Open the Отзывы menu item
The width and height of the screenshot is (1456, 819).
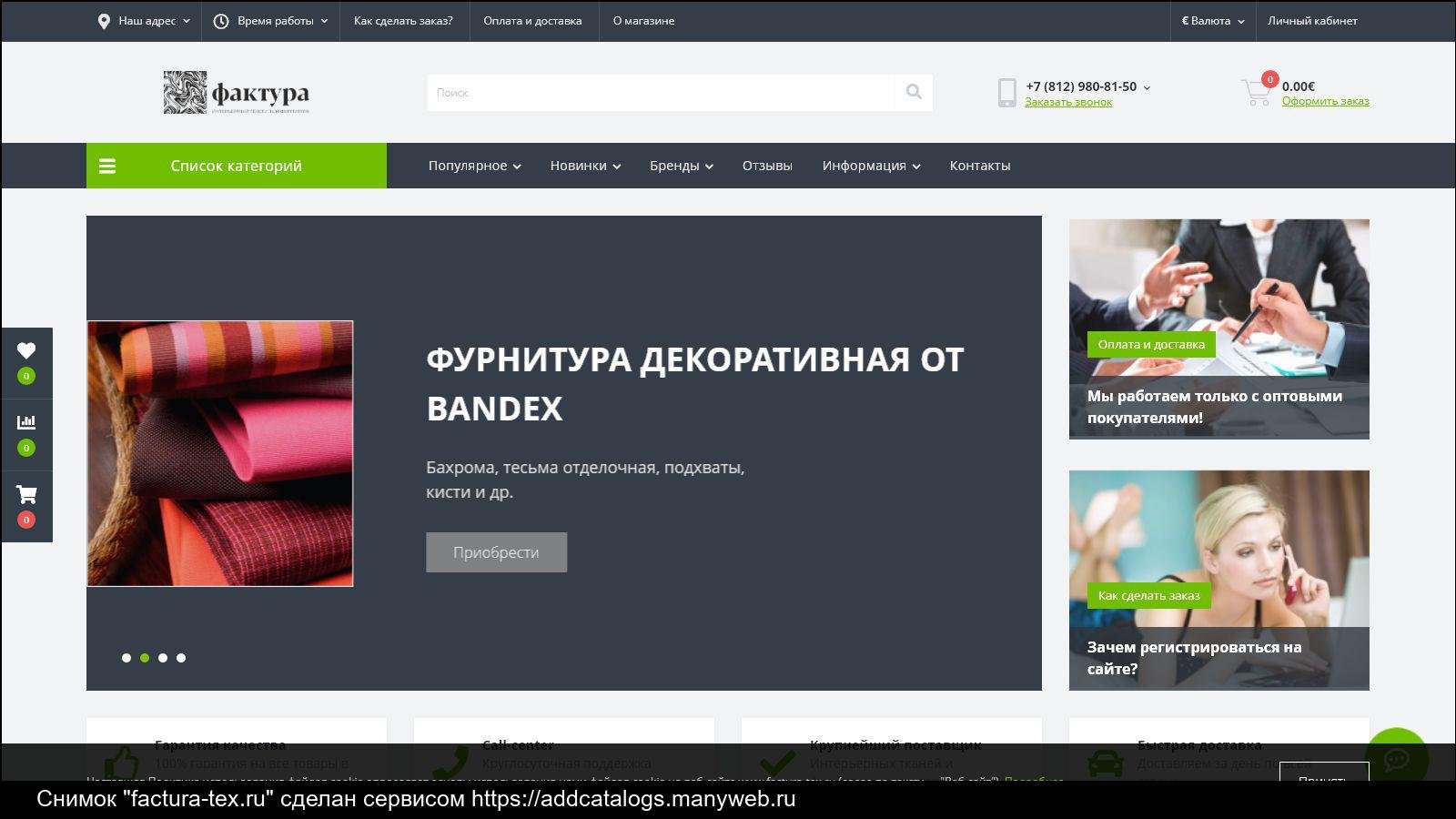coord(766,166)
